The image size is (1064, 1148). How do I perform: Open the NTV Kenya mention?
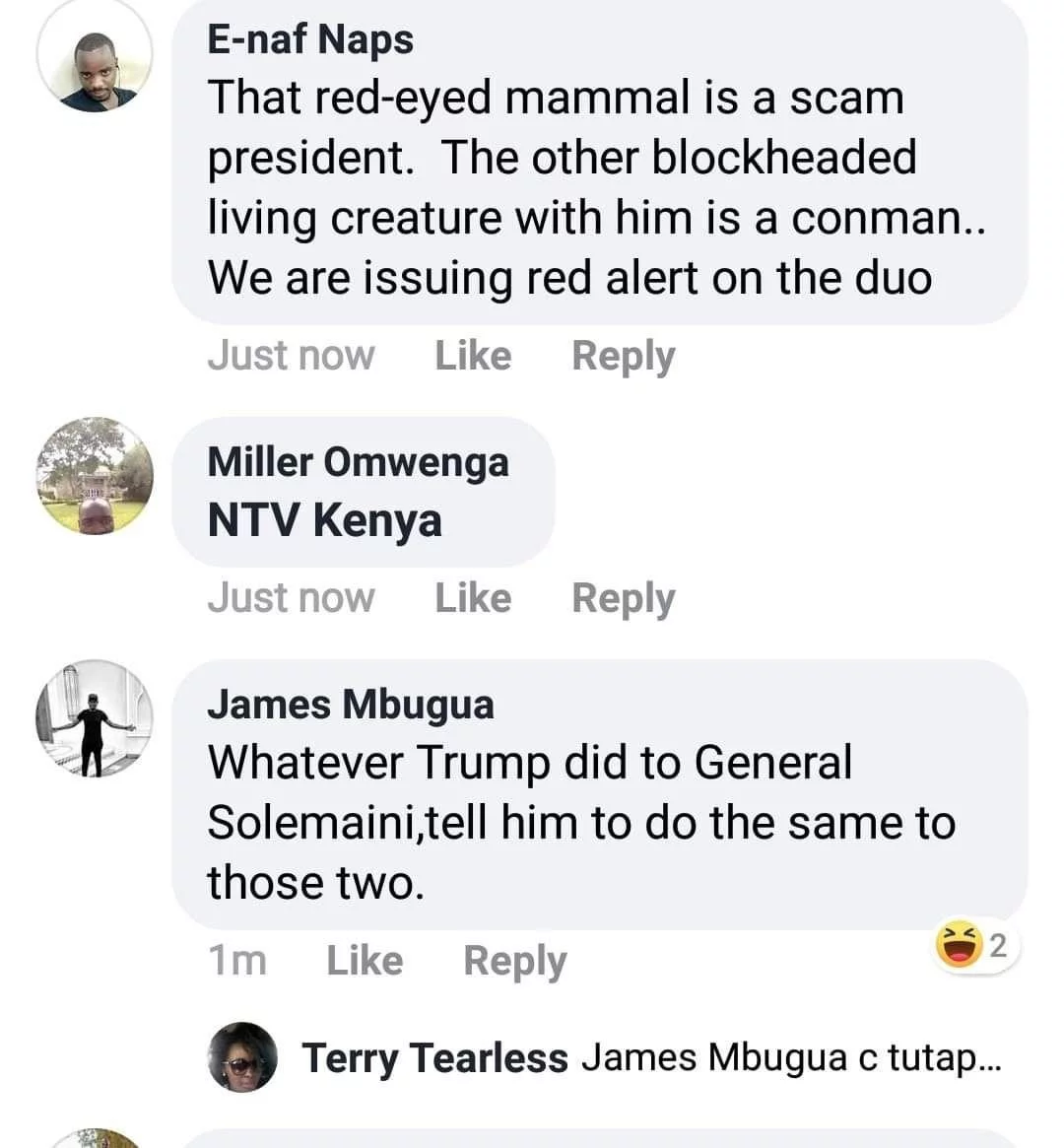324,520
